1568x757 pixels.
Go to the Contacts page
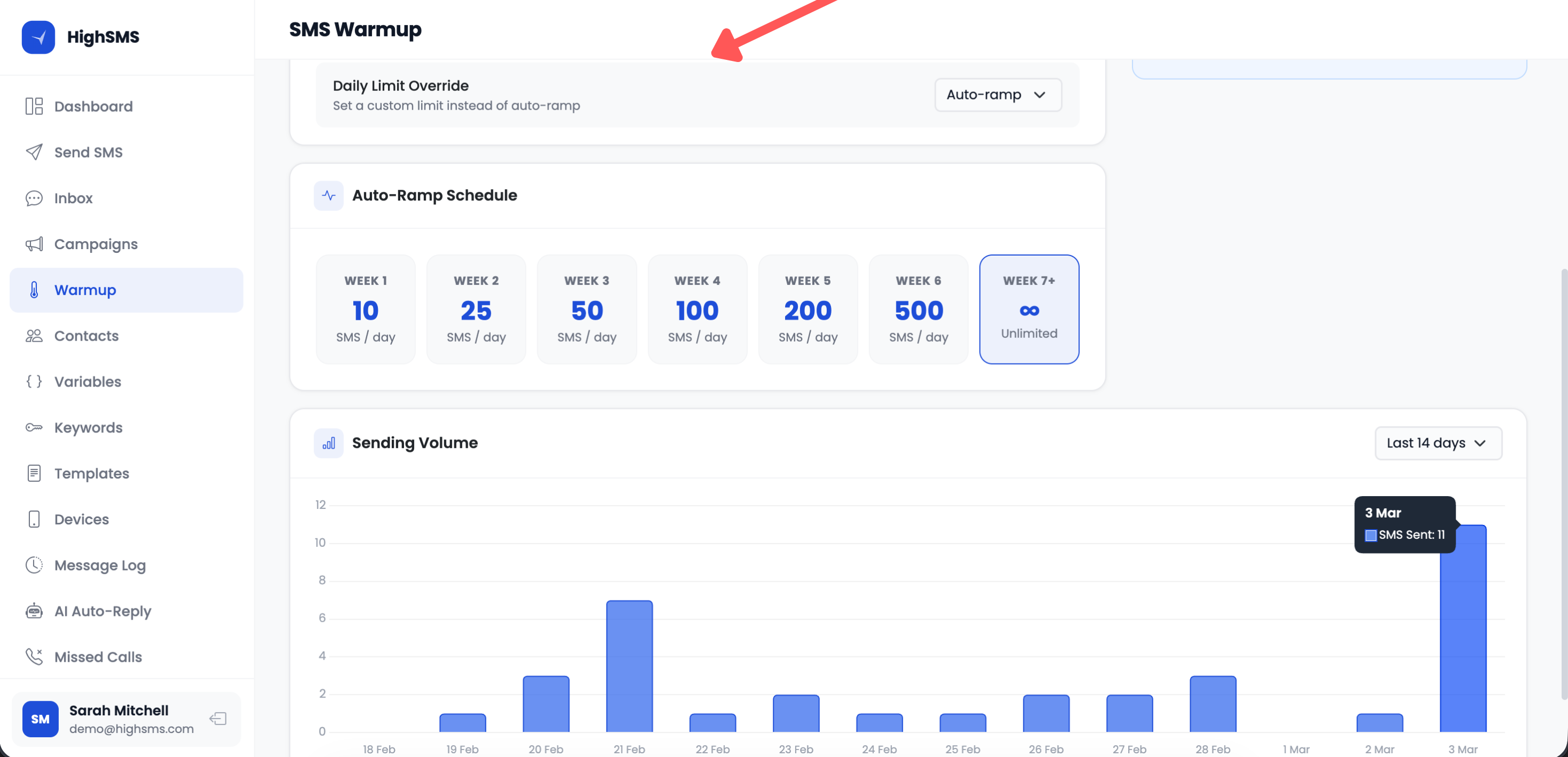coord(86,336)
